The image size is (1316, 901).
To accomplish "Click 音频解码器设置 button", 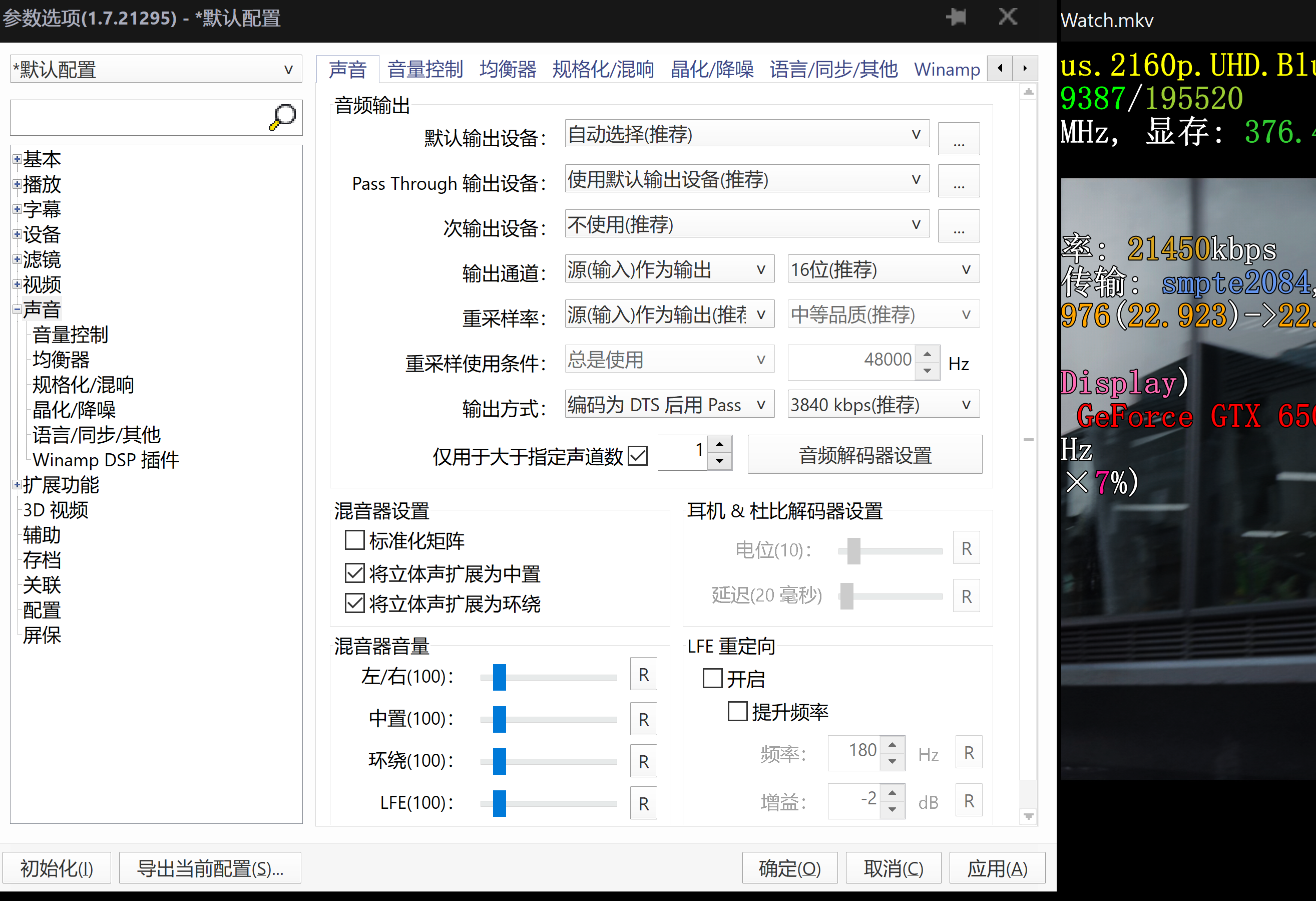I will click(x=864, y=454).
